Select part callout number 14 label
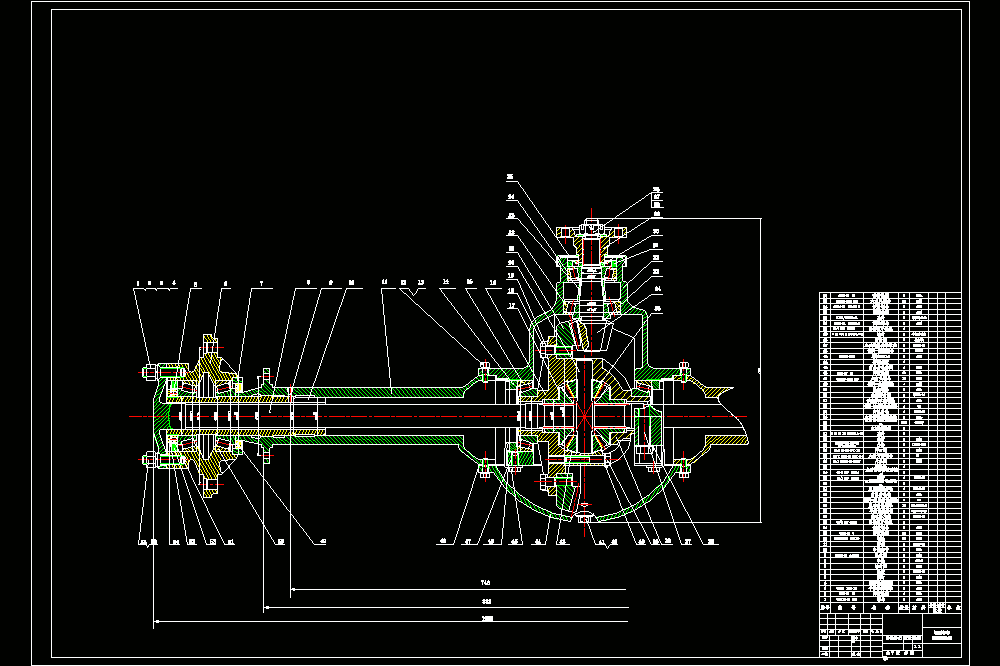Viewport: 1000px width, 666px height. coord(446,281)
